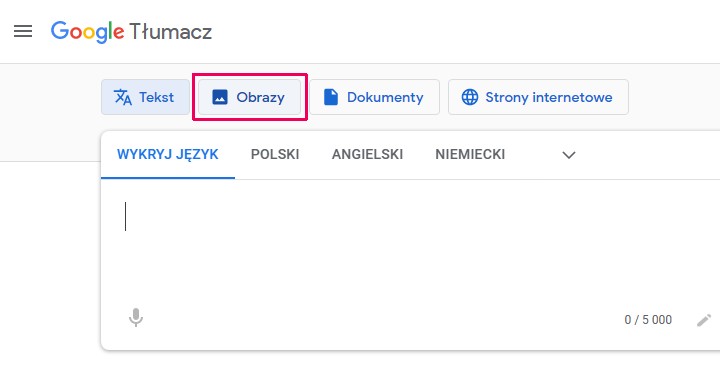Click the Google Tłumacz logo

pyautogui.click(x=131, y=32)
